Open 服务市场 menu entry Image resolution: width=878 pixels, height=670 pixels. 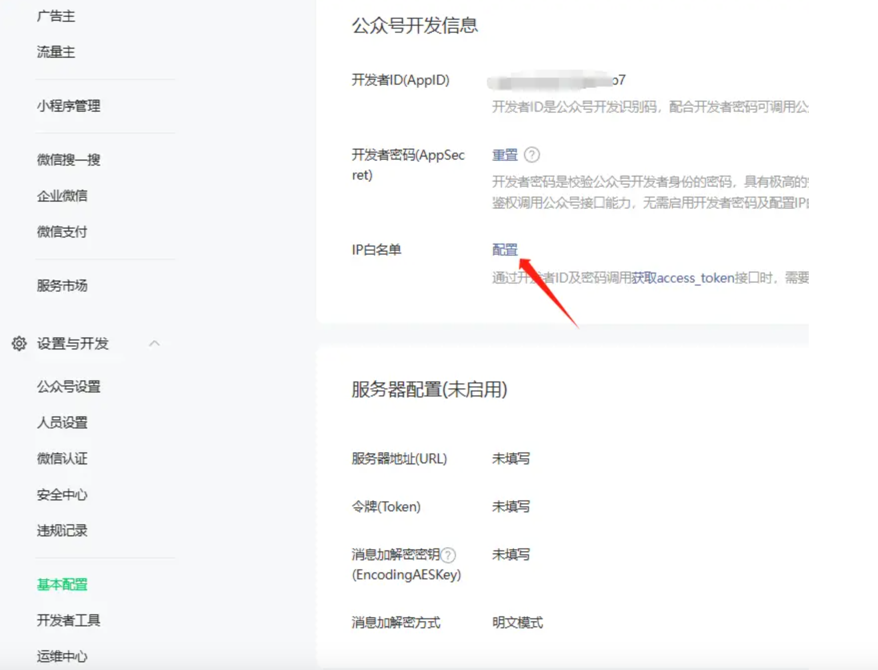tap(62, 286)
